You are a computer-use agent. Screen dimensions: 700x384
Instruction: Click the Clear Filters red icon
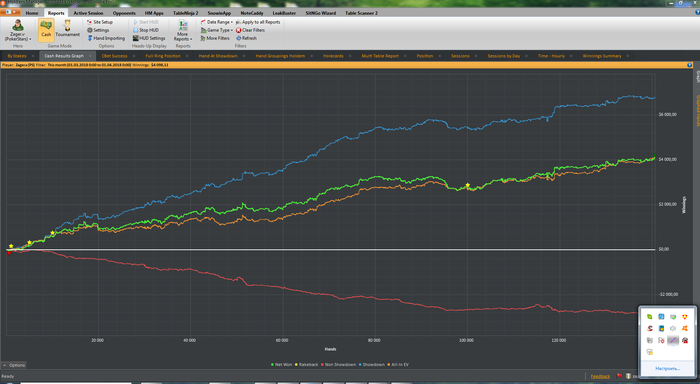238,30
